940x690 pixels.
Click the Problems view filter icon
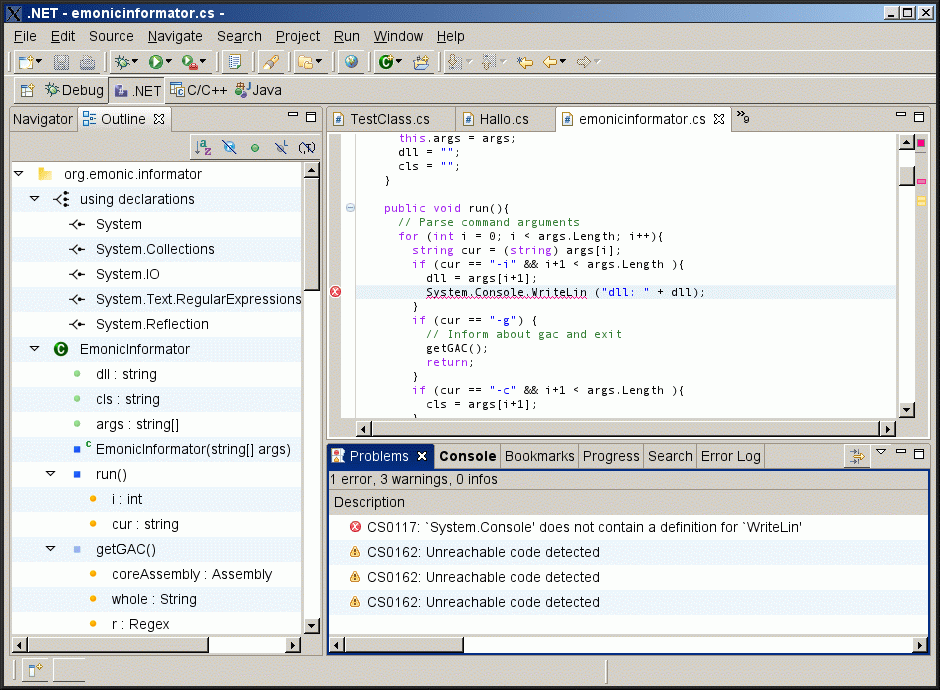tap(856, 456)
